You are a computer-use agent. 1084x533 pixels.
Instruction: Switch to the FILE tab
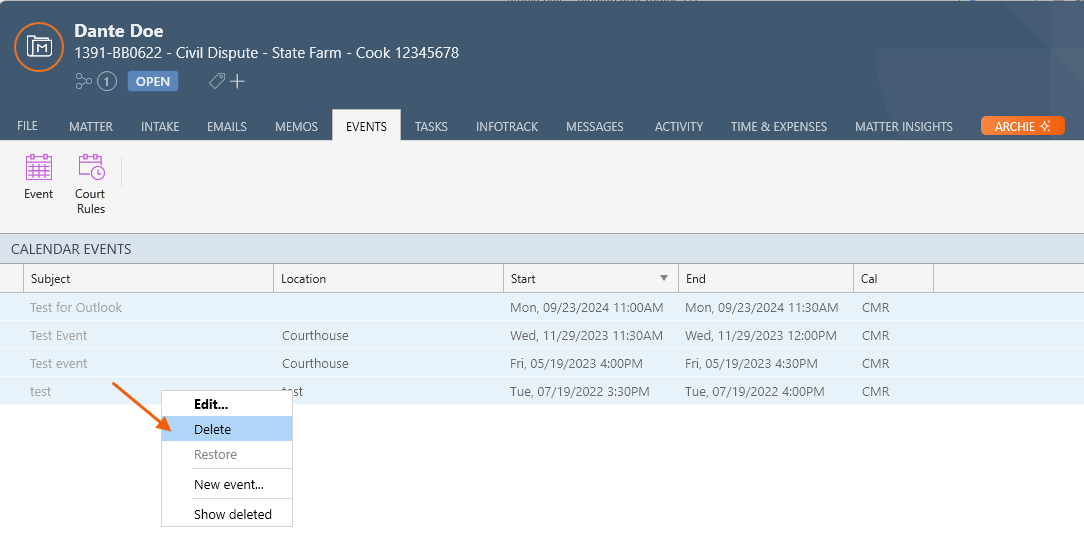[27, 126]
